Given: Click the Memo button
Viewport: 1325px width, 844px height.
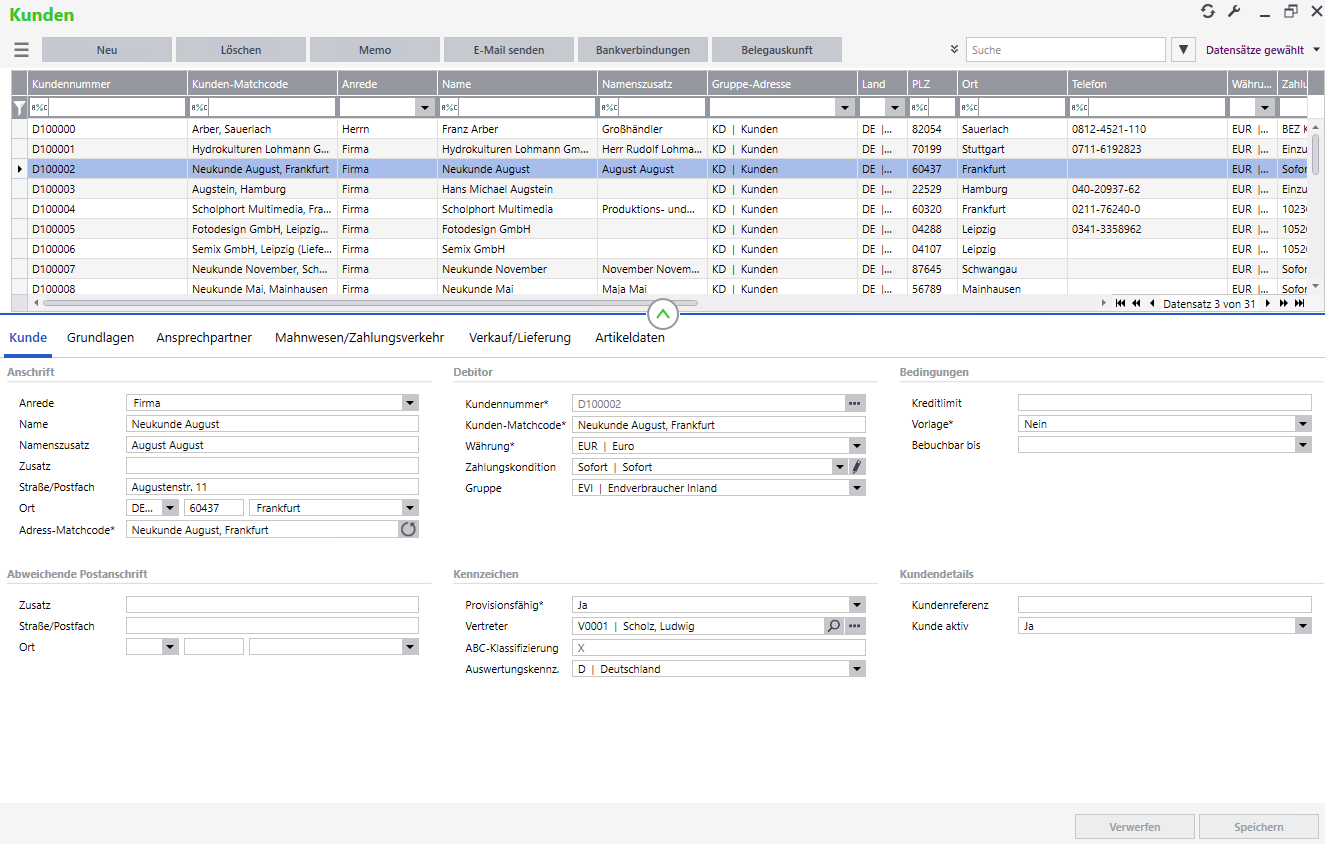Looking at the screenshot, I should [375, 50].
